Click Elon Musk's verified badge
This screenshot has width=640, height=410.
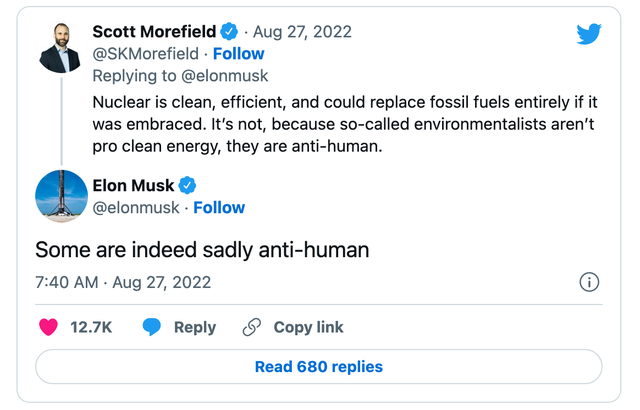(x=187, y=185)
